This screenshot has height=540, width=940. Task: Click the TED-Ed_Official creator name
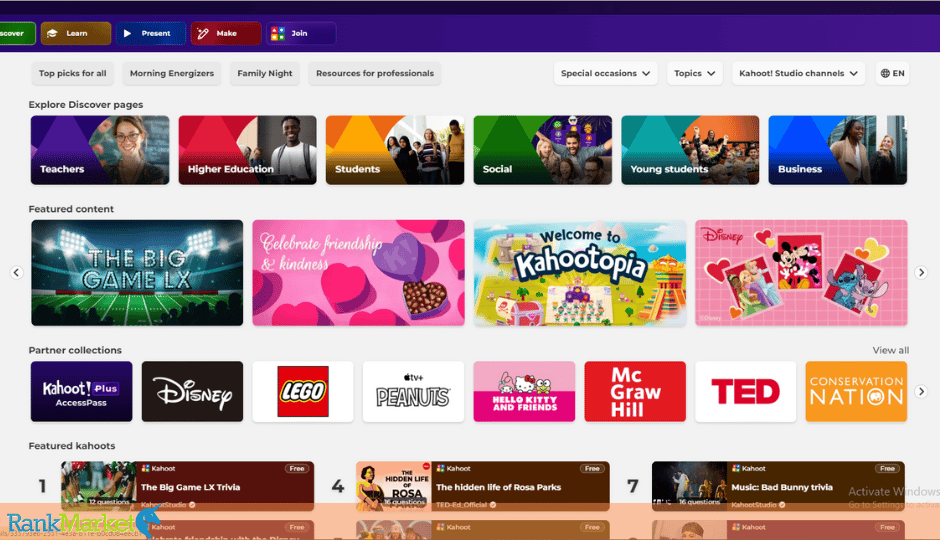coord(462,505)
